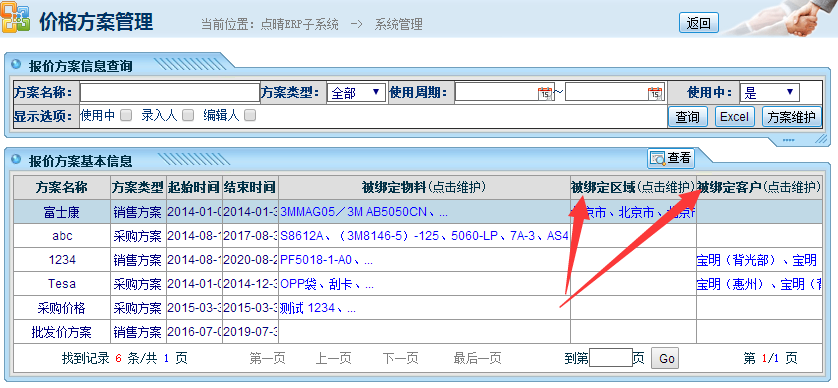
Task: Open 方案维护 button
Action: pyautogui.click(x=791, y=117)
